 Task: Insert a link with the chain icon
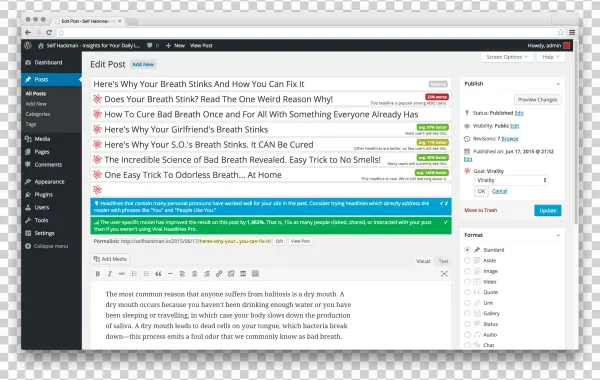pyautogui.click(x=219, y=274)
